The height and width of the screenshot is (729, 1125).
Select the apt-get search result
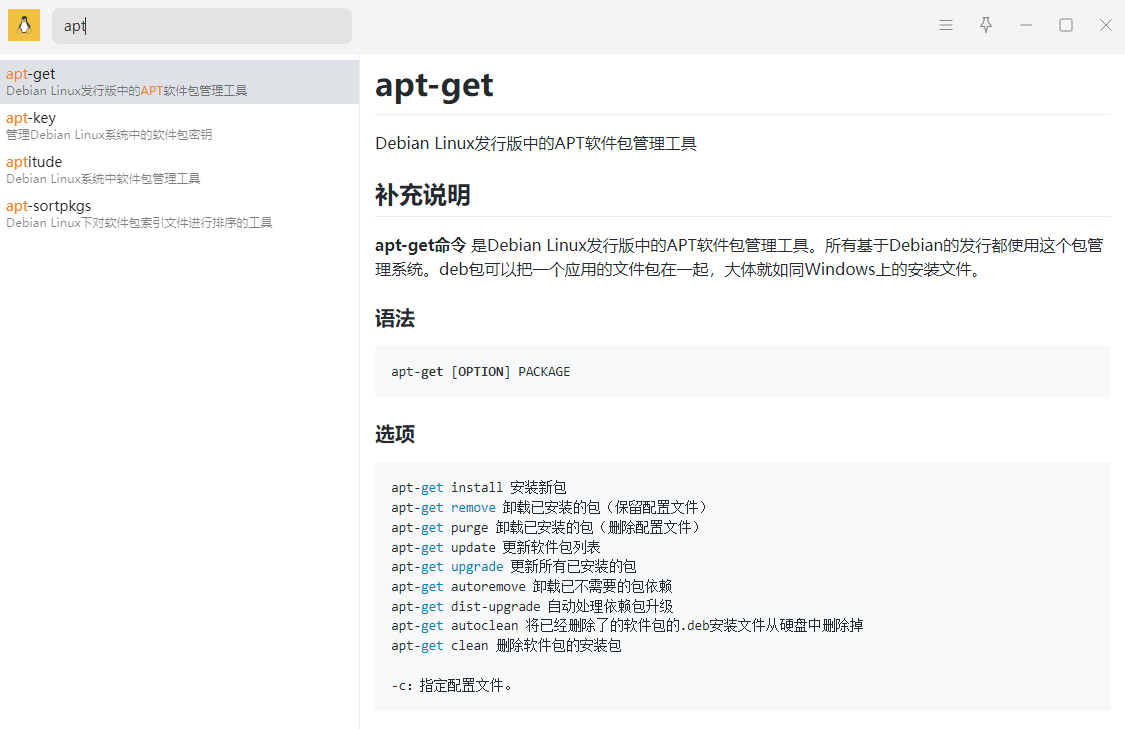[179, 82]
